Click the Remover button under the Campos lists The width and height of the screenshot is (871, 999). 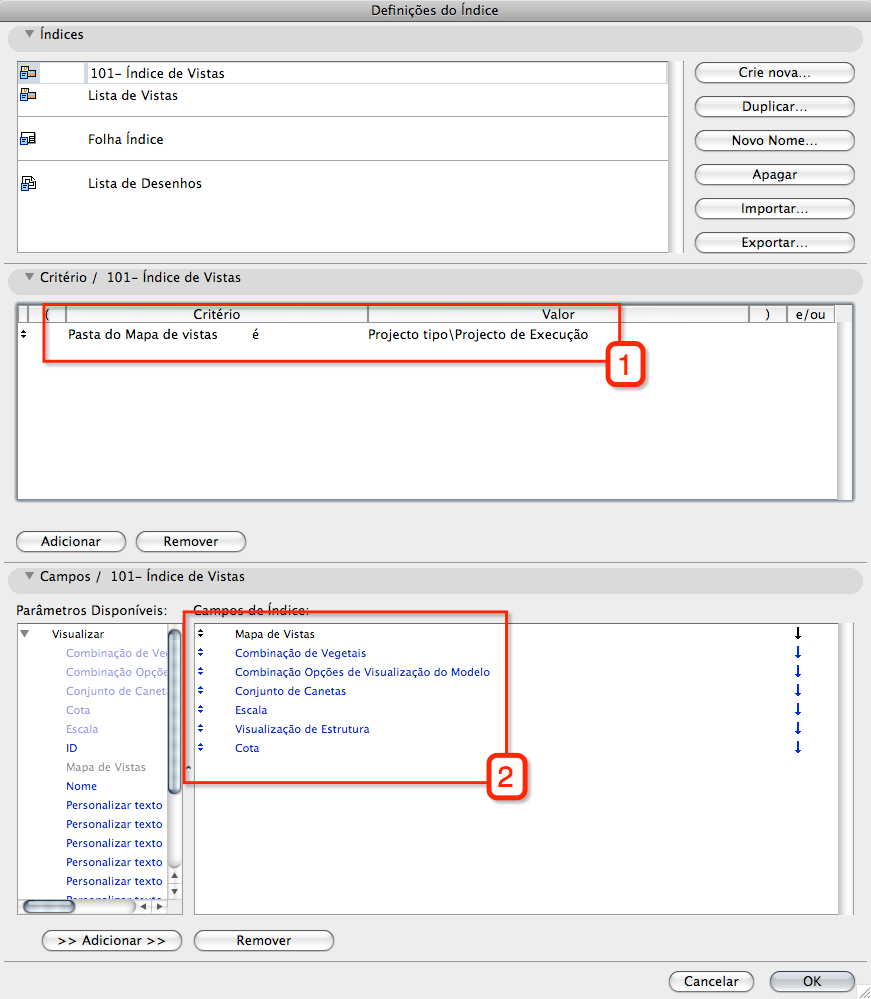[x=263, y=940]
